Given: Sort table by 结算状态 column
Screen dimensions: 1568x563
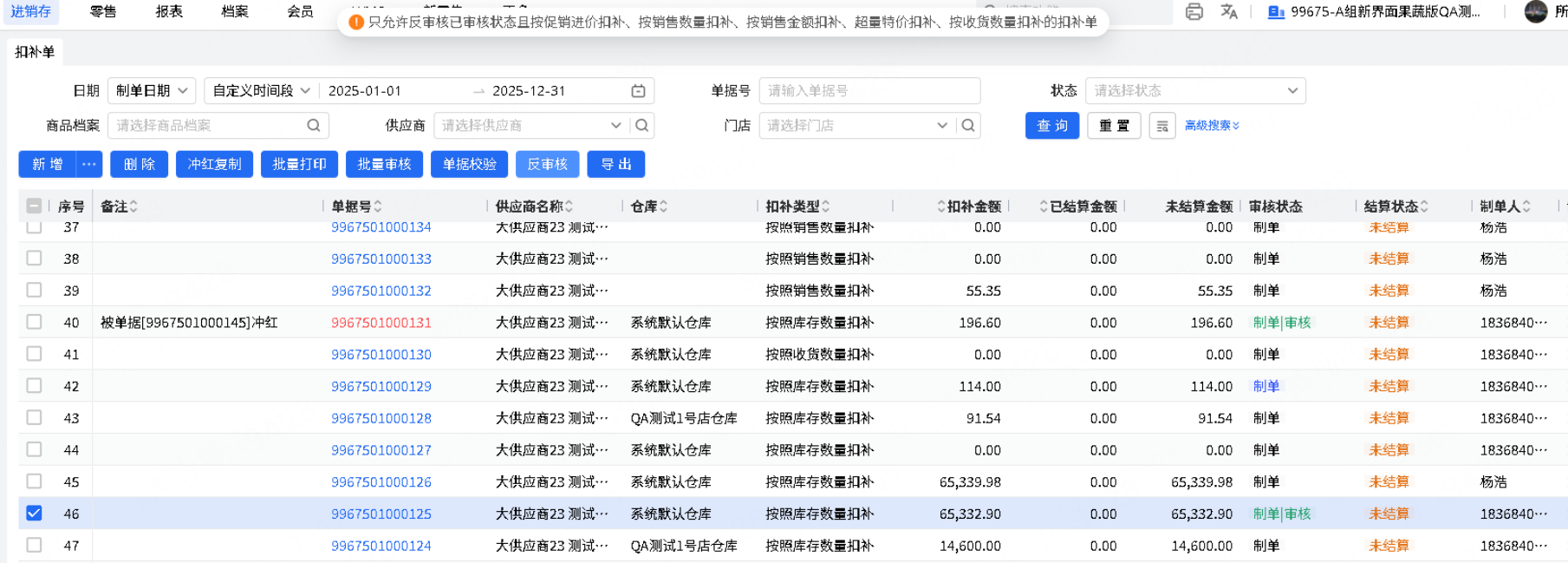Looking at the screenshot, I should 1424,206.
